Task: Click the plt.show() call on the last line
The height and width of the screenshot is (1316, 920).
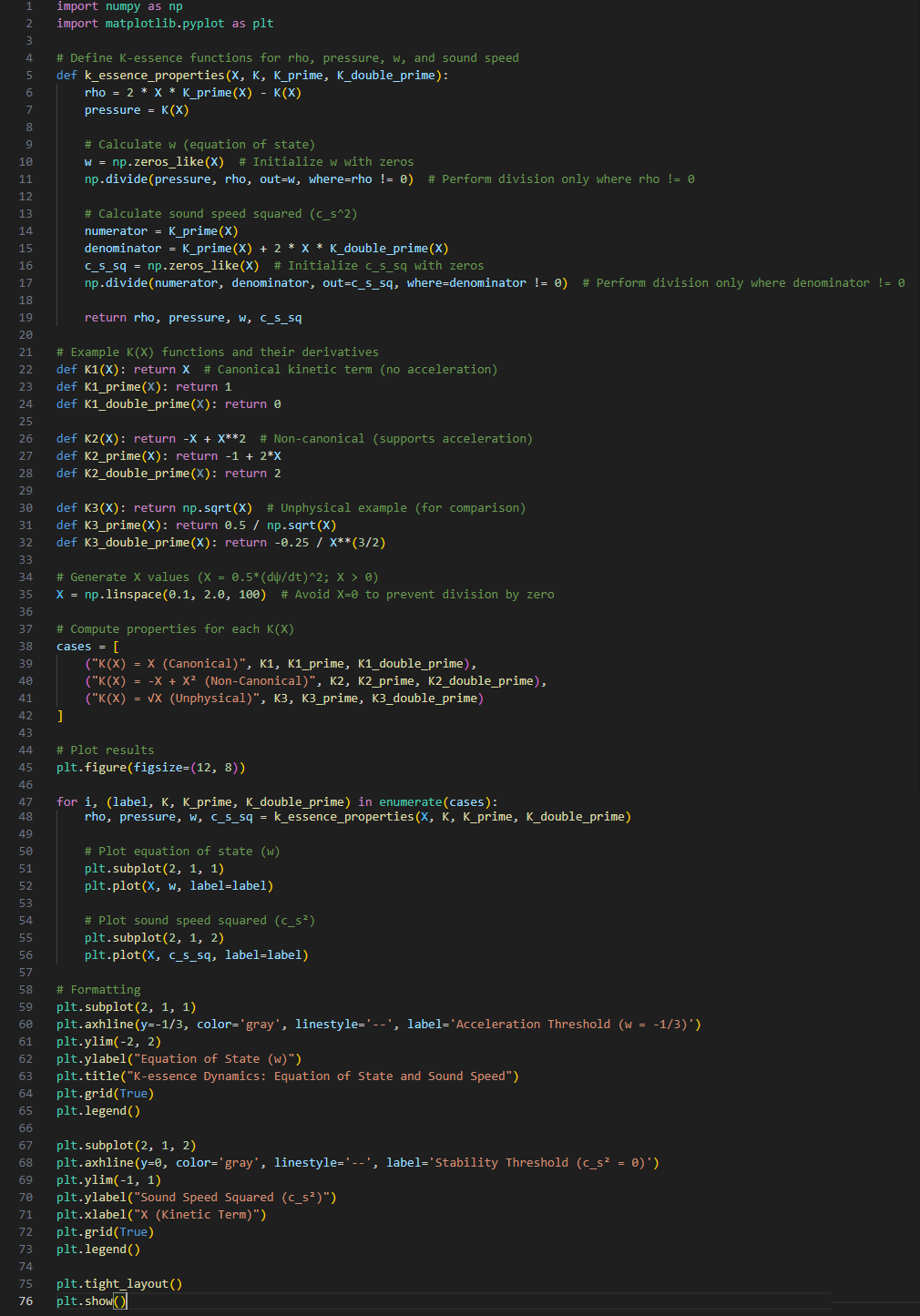Action: click(x=91, y=1301)
